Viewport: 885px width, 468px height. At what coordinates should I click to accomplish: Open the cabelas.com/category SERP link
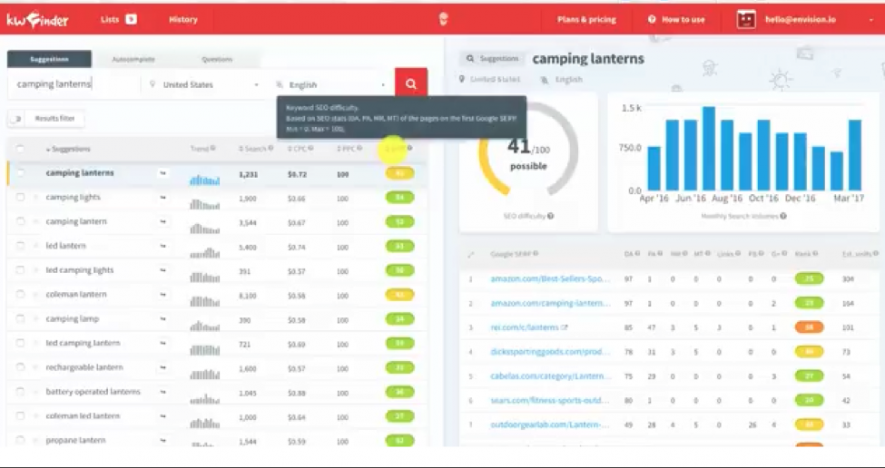pyautogui.click(x=550, y=376)
